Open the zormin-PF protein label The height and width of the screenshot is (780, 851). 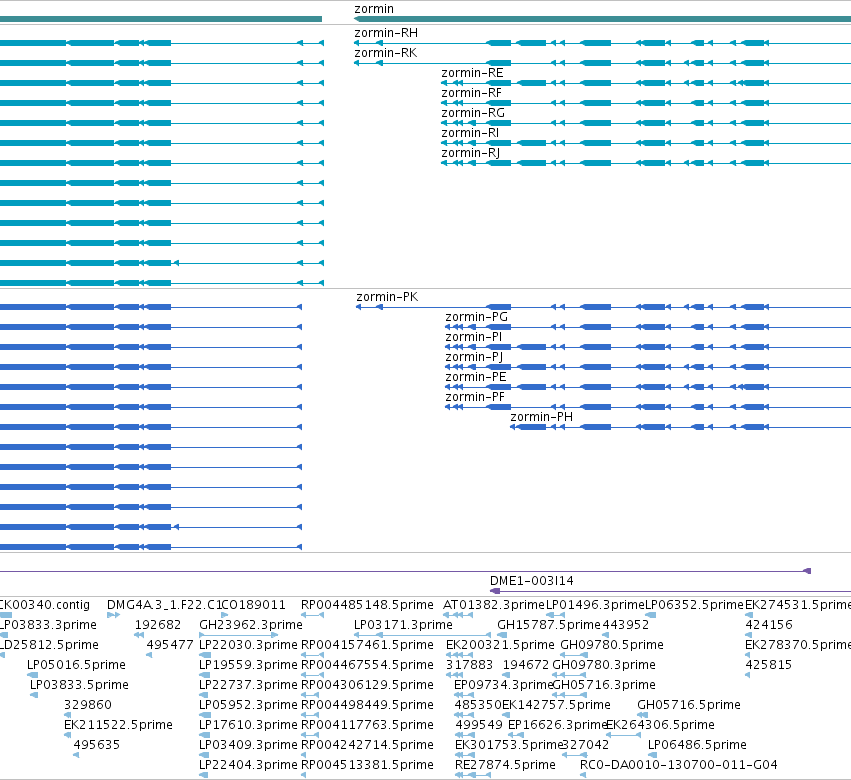pyautogui.click(x=475, y=397)
